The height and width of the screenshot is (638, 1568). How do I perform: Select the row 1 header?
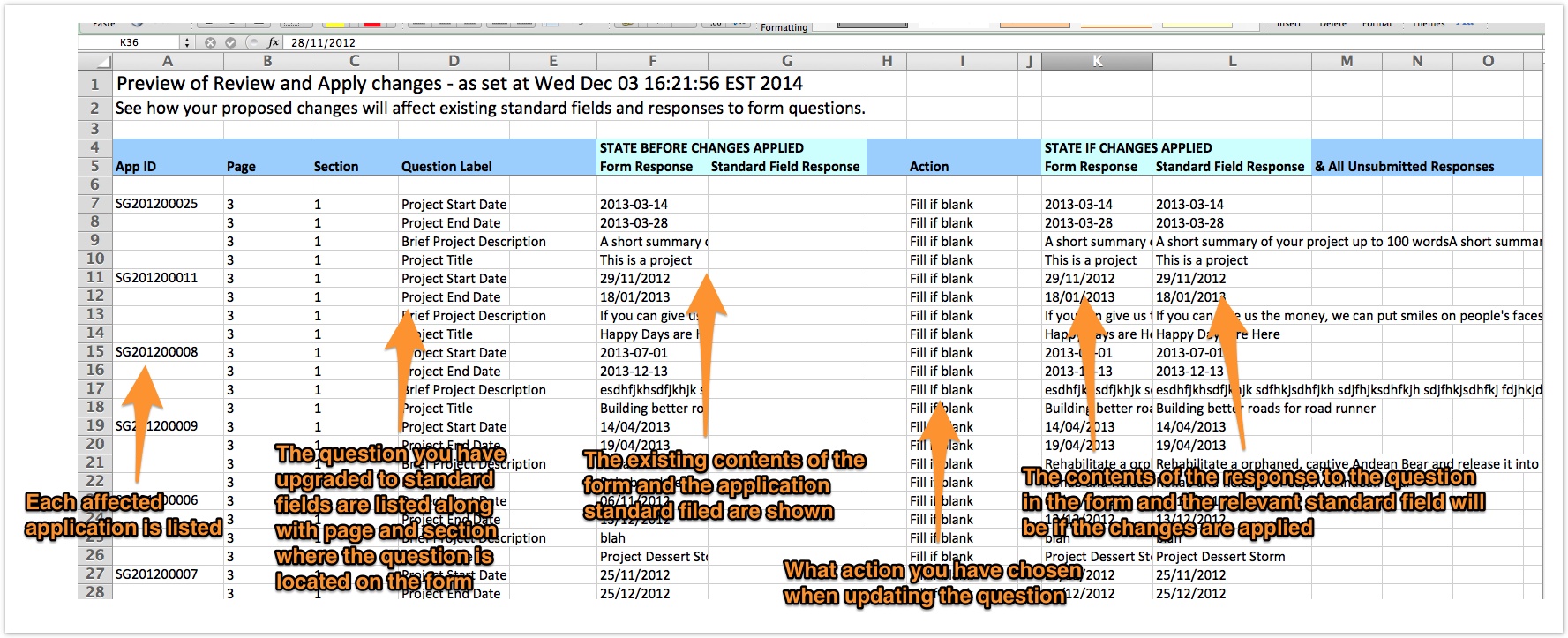pyautogui.click(x=95, y=84)
